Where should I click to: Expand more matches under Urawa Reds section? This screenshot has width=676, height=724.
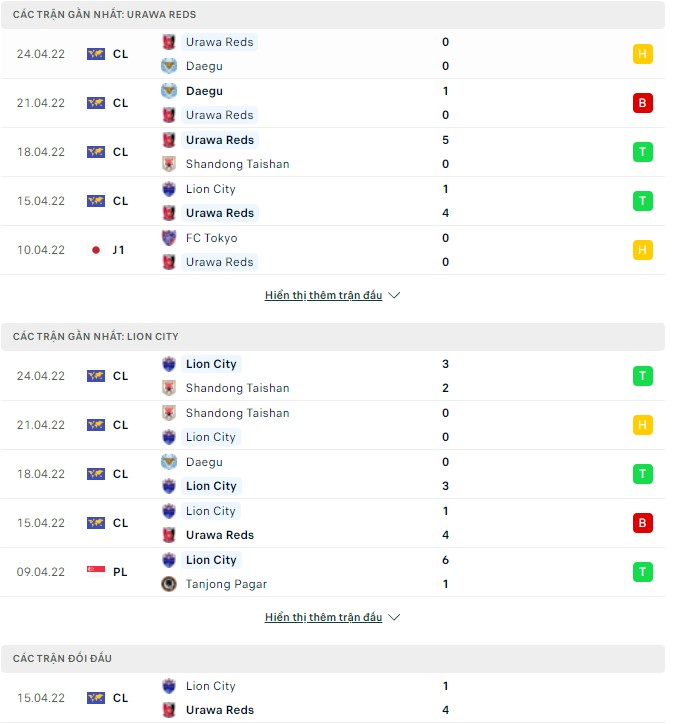click(x=323, y=296)
